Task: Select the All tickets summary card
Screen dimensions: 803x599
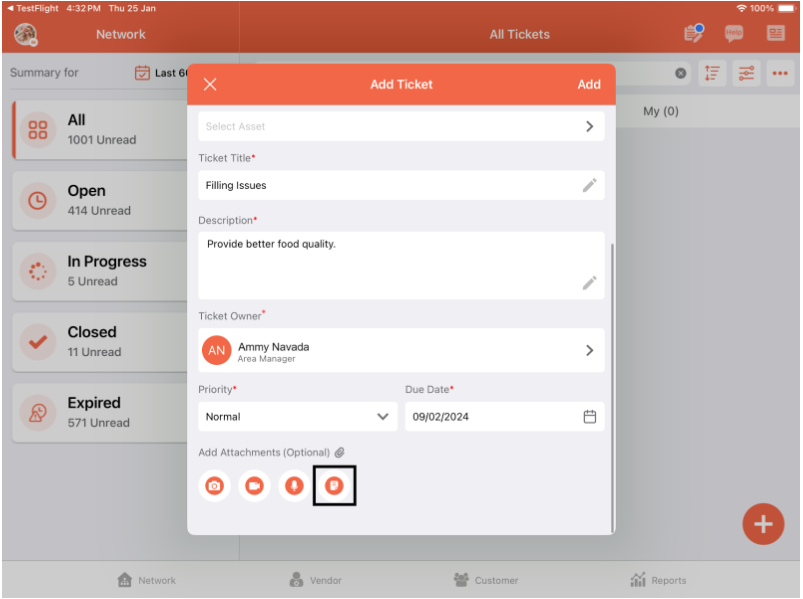Action: click(x=100, y=130)
